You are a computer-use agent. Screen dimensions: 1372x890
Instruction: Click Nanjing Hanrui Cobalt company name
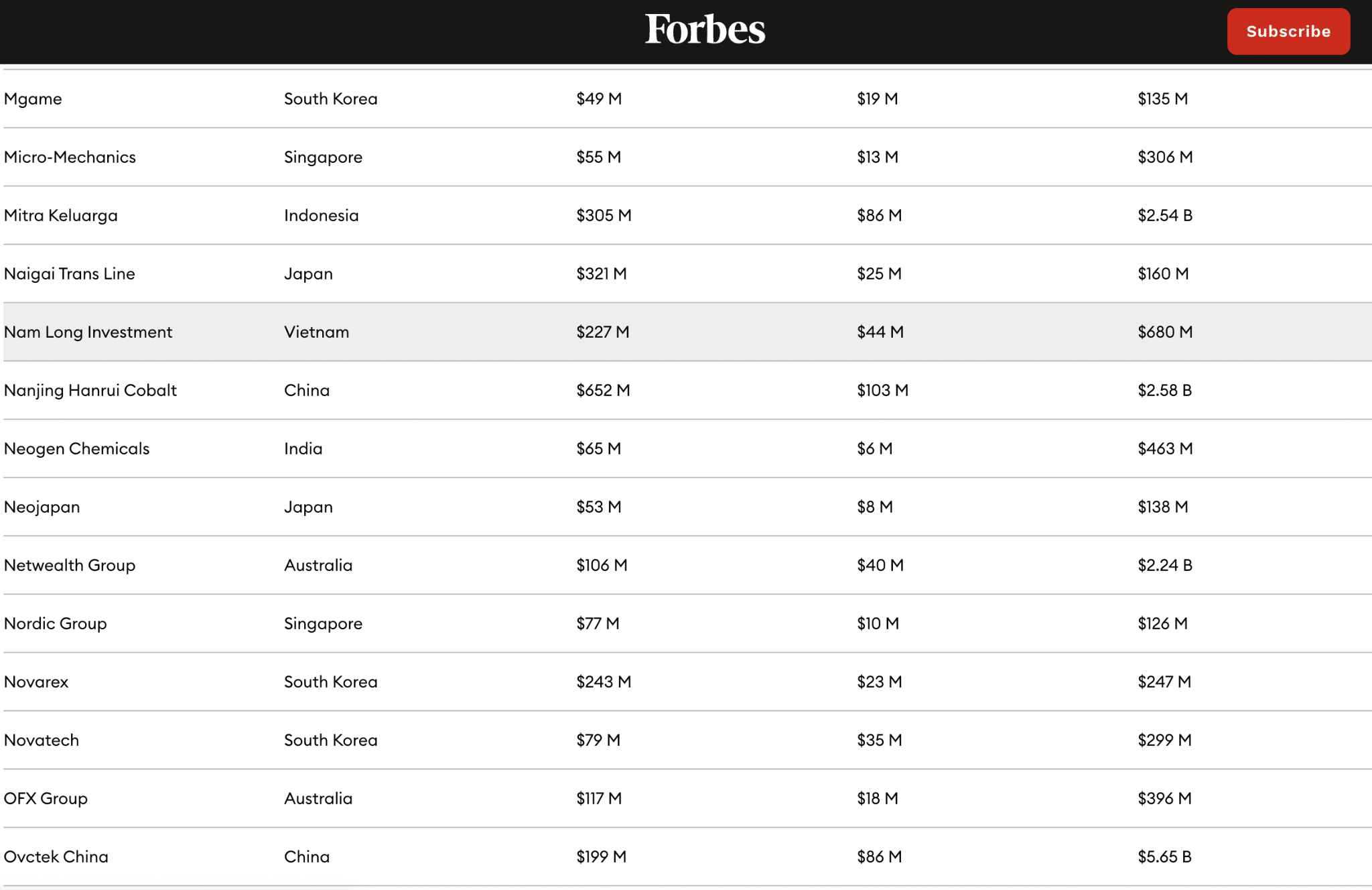coord(90,390)
